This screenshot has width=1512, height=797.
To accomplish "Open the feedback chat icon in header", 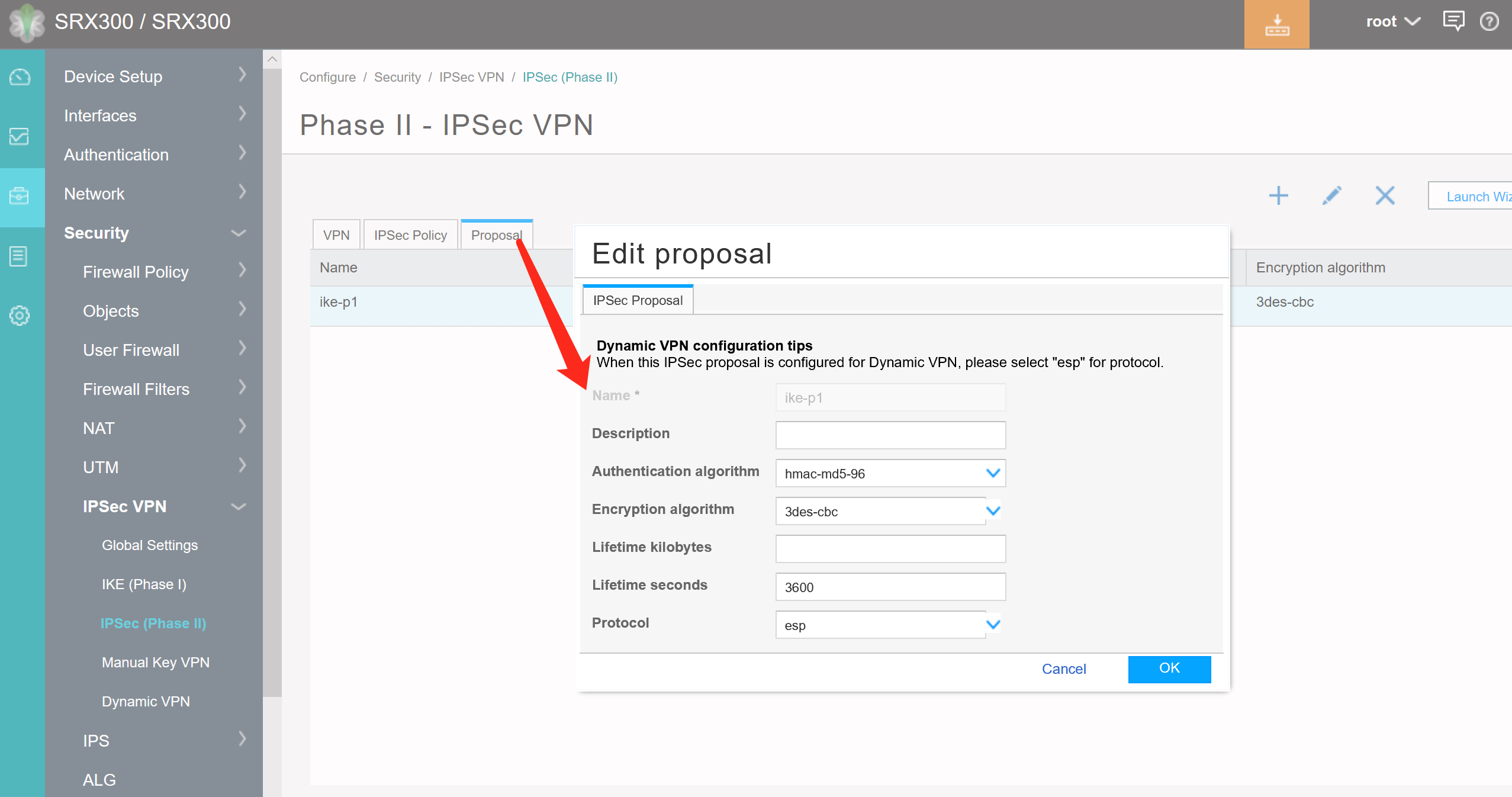I will click(1453, 21).
